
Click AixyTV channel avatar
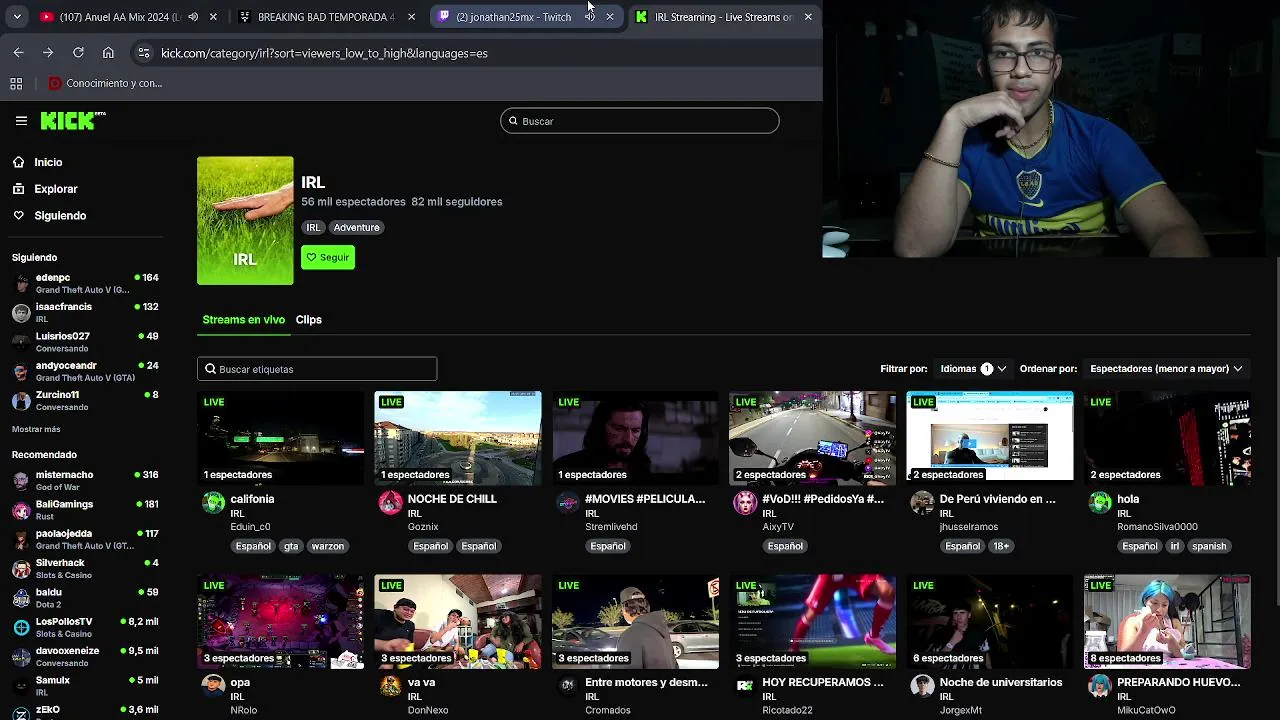(x=745, y=503)
